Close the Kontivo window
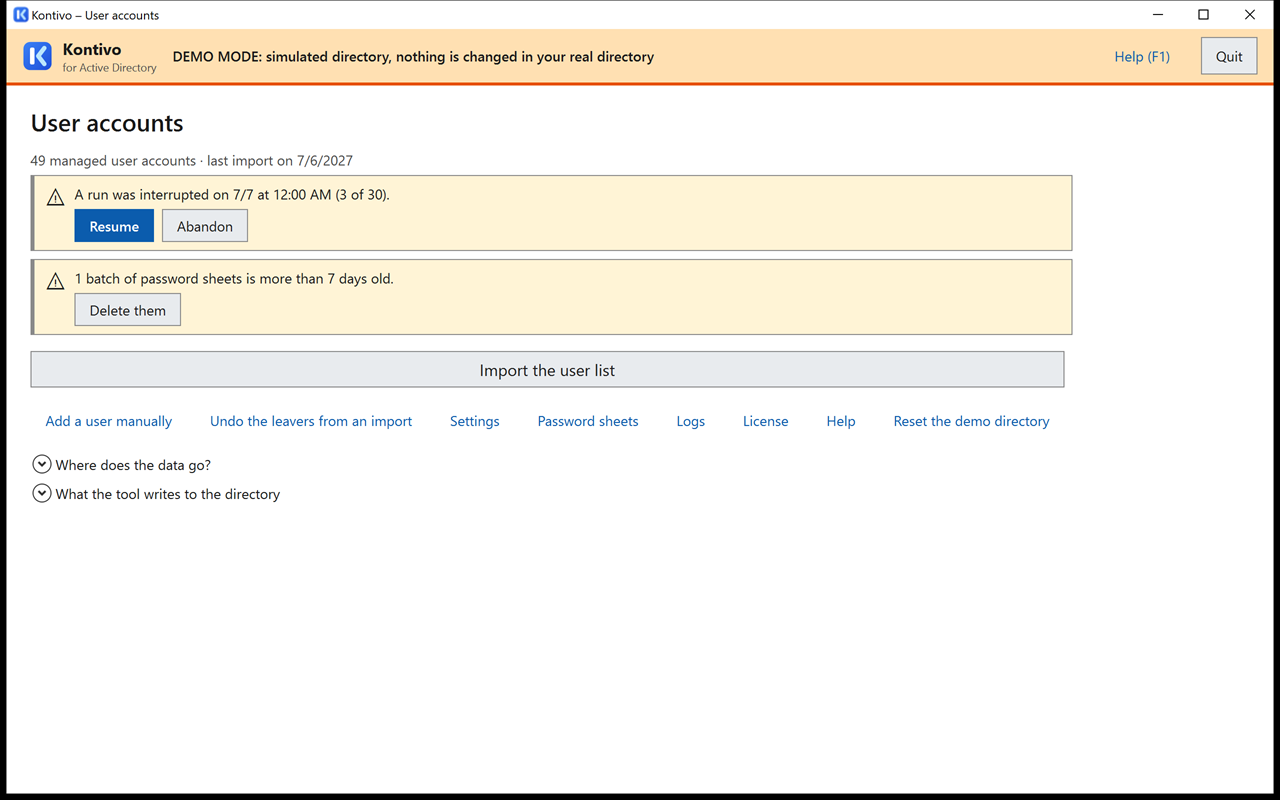This screenshot has width=1280, height=800. click(1250, 15)
